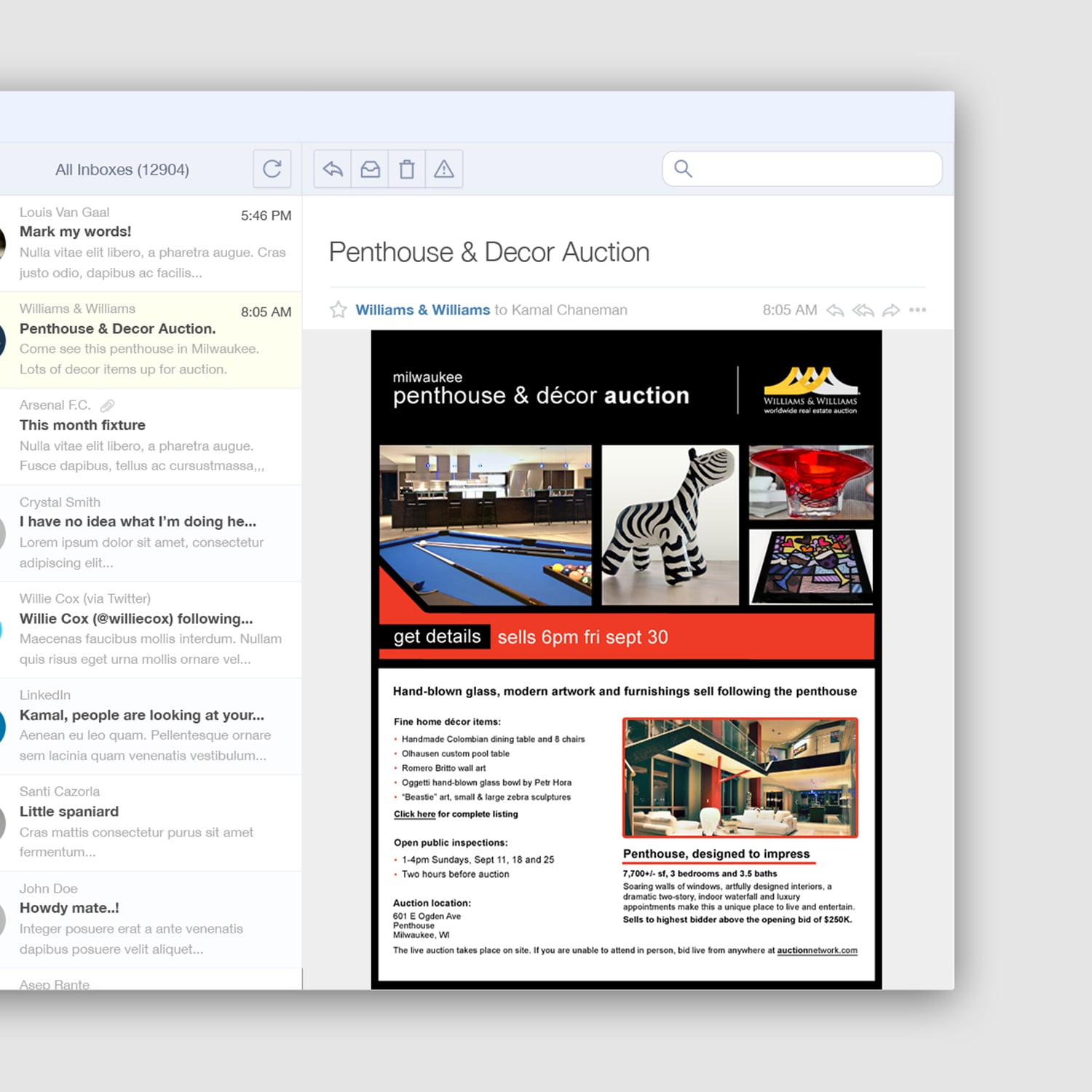Select the All Inboxes (12904) header
The height and width of the screenshot is (1092, 1092).
(x=122, y=170)
